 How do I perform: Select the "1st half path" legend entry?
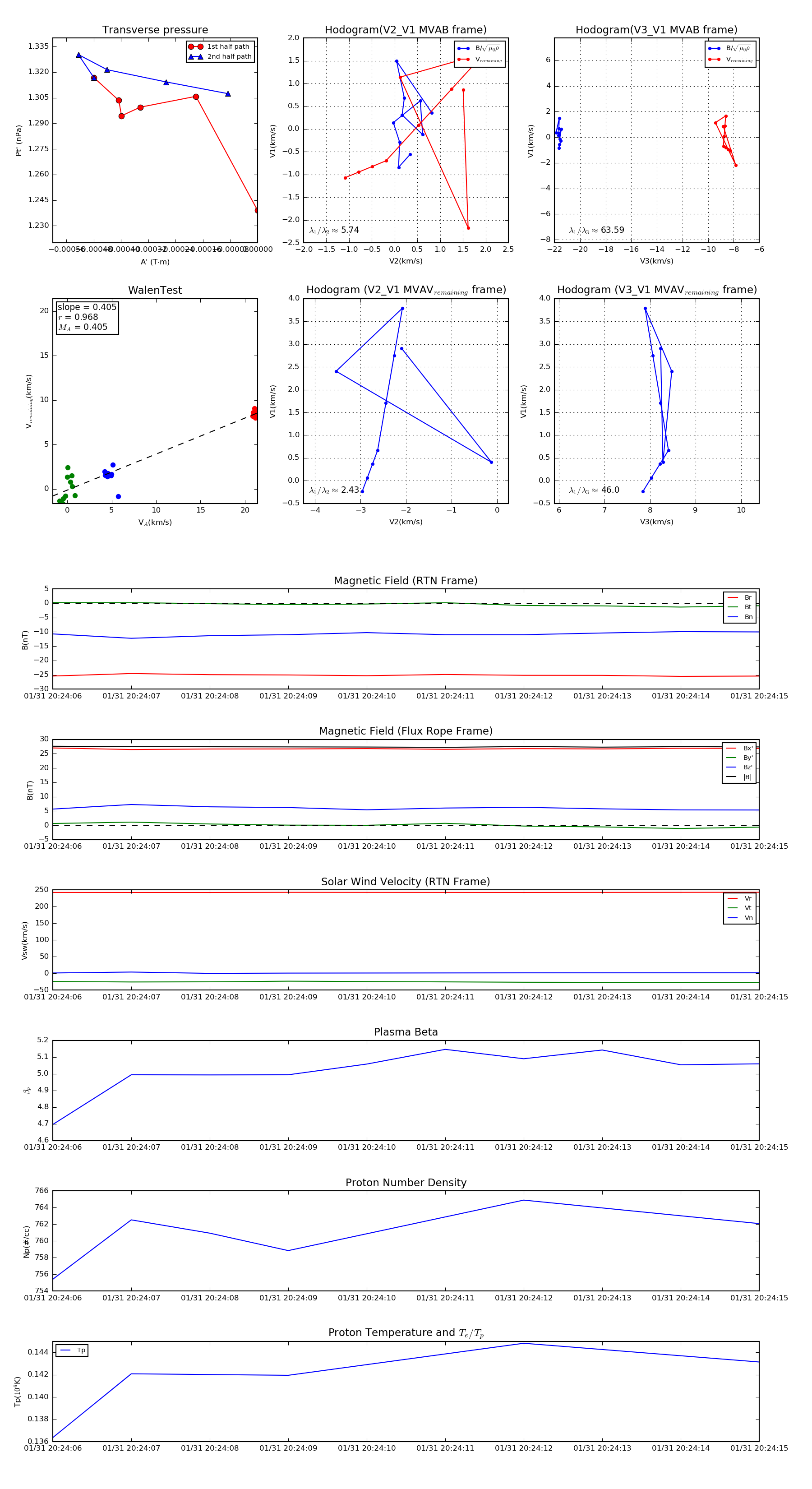pyautogui.click(x=220, y=47)
